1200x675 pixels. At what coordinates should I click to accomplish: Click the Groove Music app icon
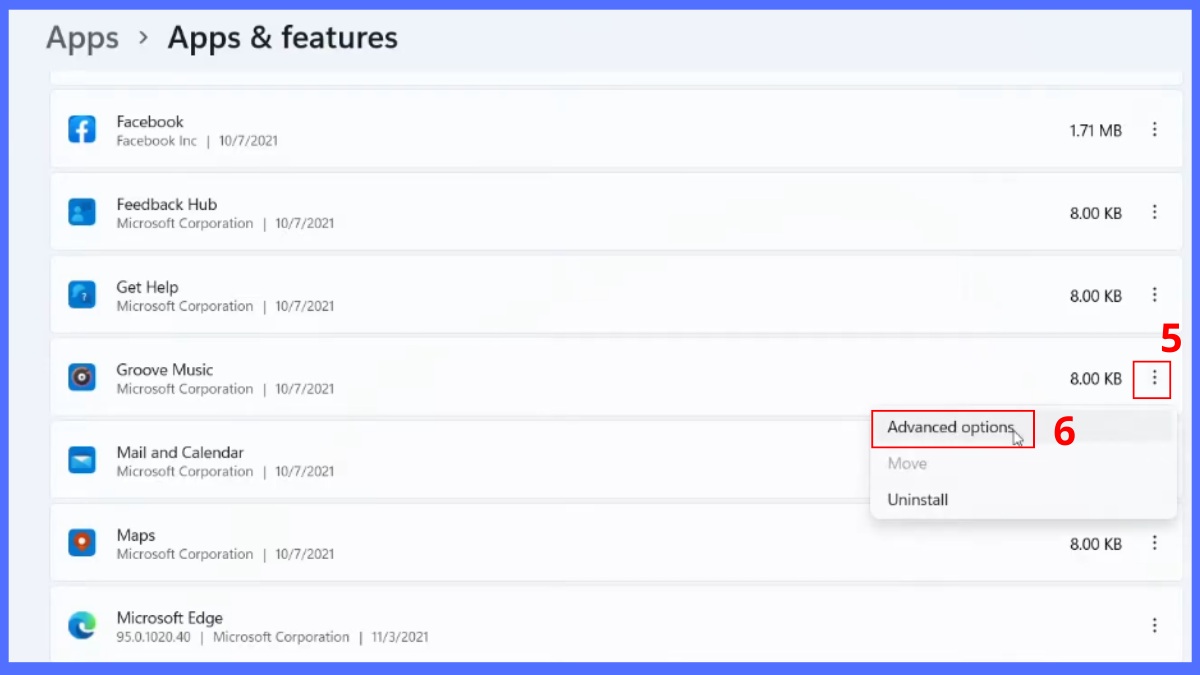82,377
